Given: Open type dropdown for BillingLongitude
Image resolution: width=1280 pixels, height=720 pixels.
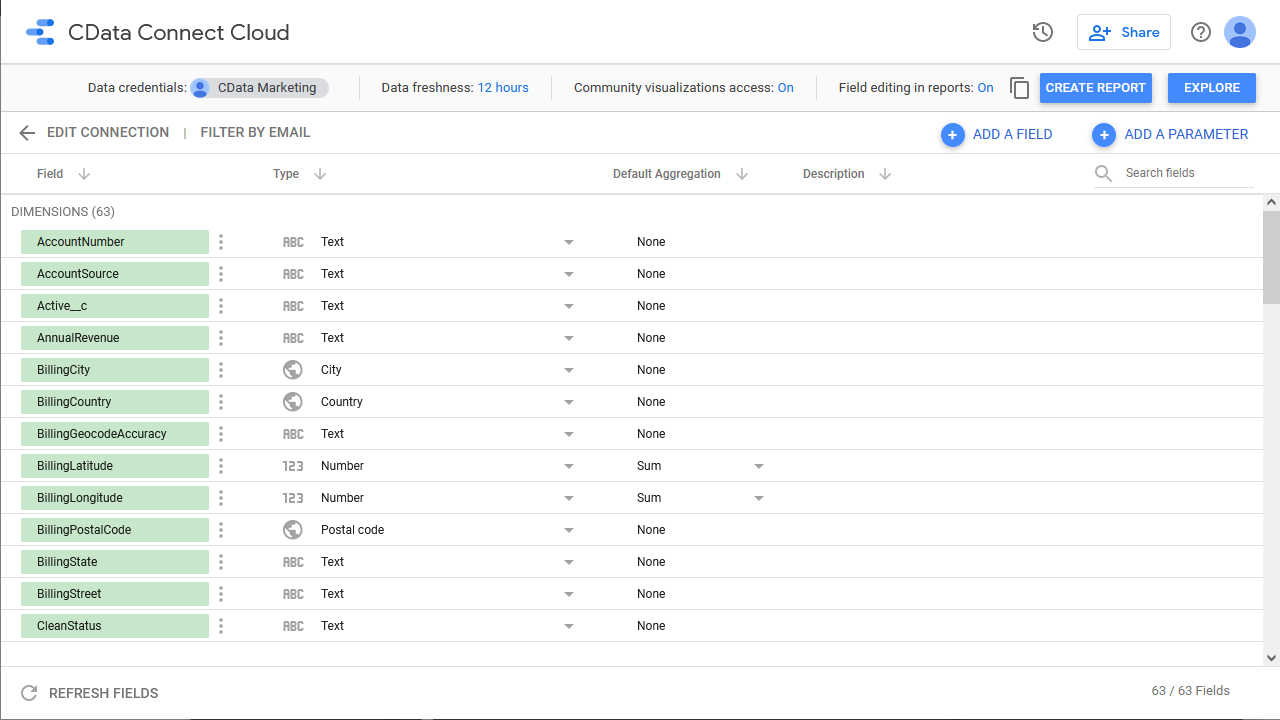Looking at the screenshot, I should pos(569,498).
